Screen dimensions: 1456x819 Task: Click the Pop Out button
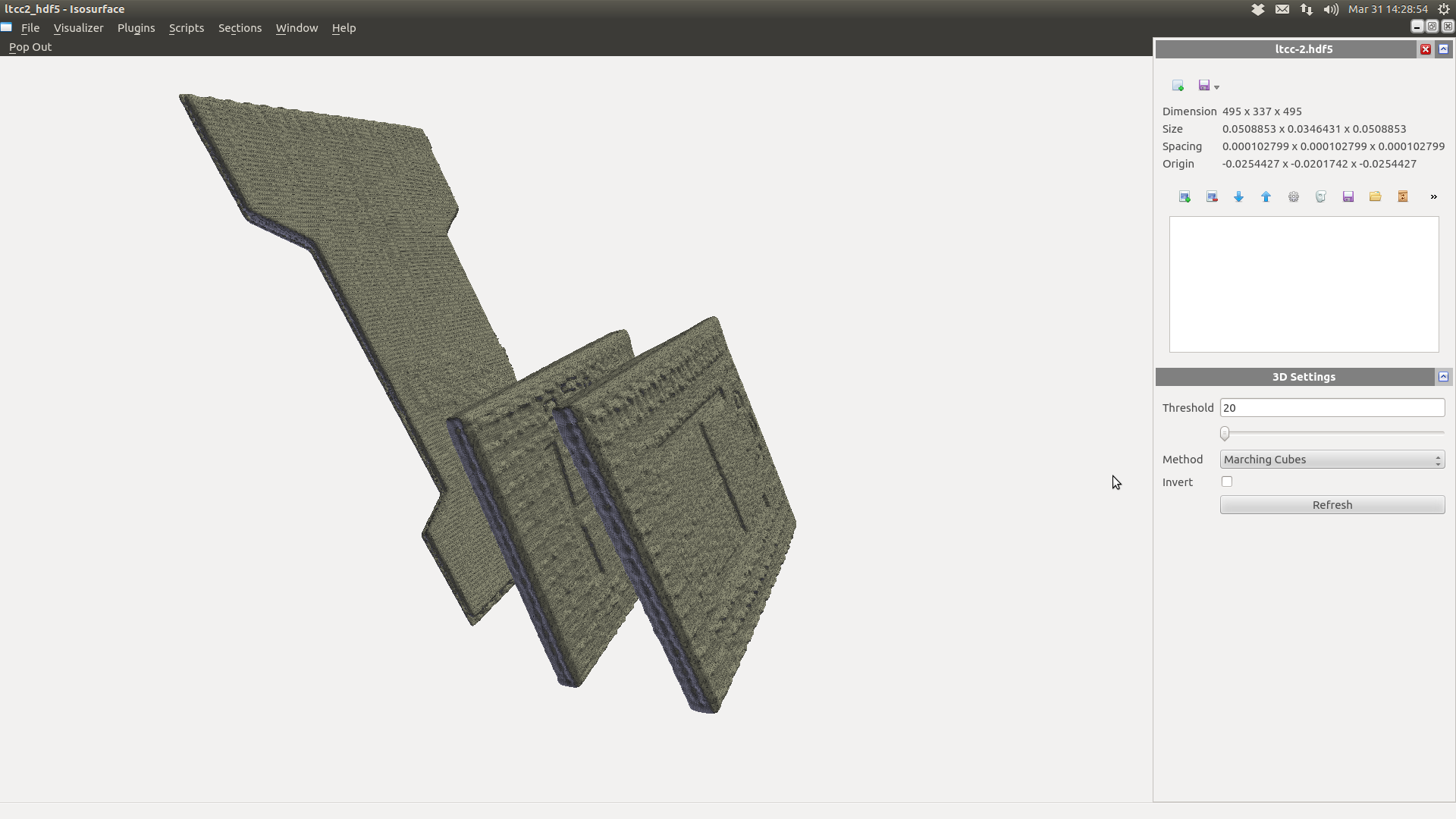(30, 47)
